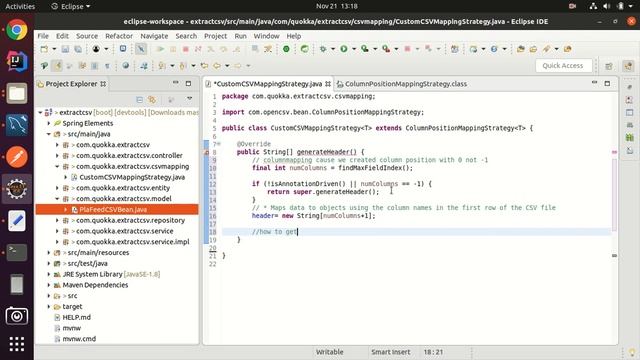Open the Debug configurations dropdown arrow

coord(333,49)
